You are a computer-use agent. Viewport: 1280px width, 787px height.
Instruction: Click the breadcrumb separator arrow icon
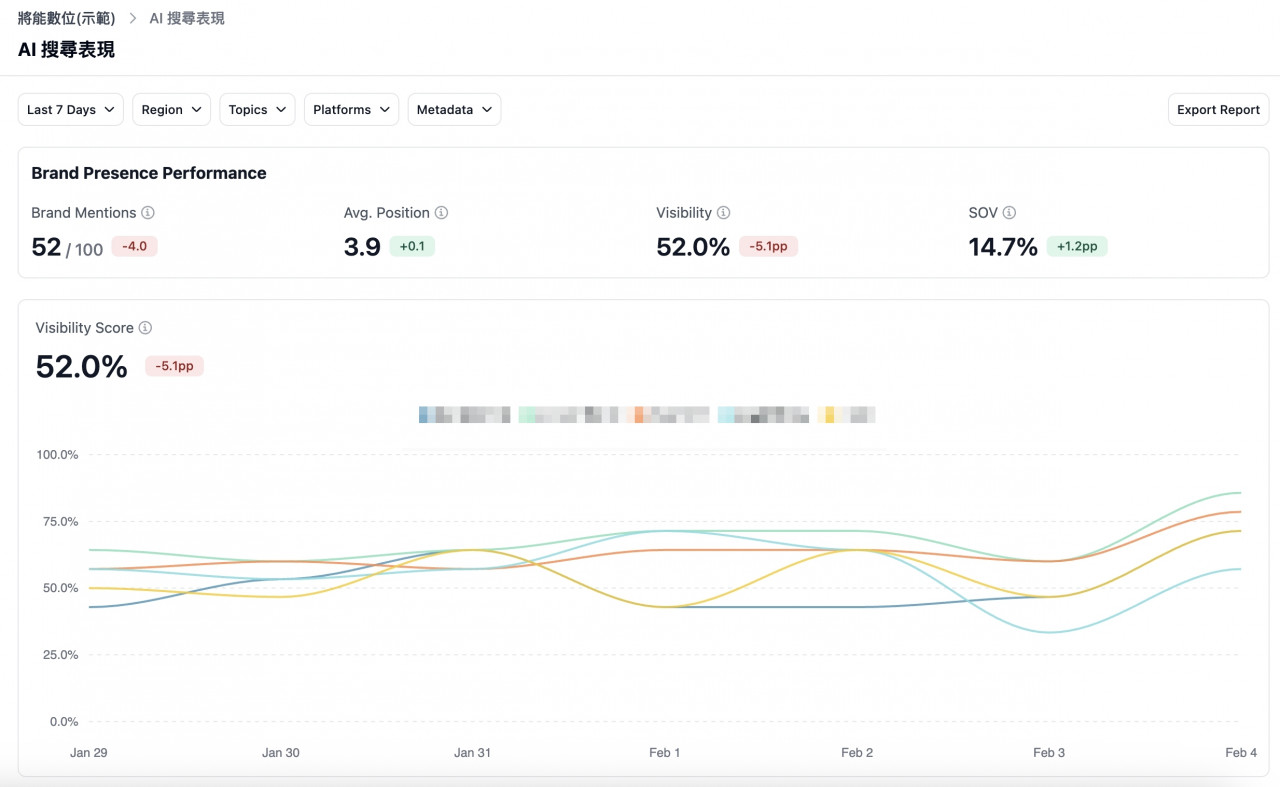pyautogui.click(x=132, y=19)
